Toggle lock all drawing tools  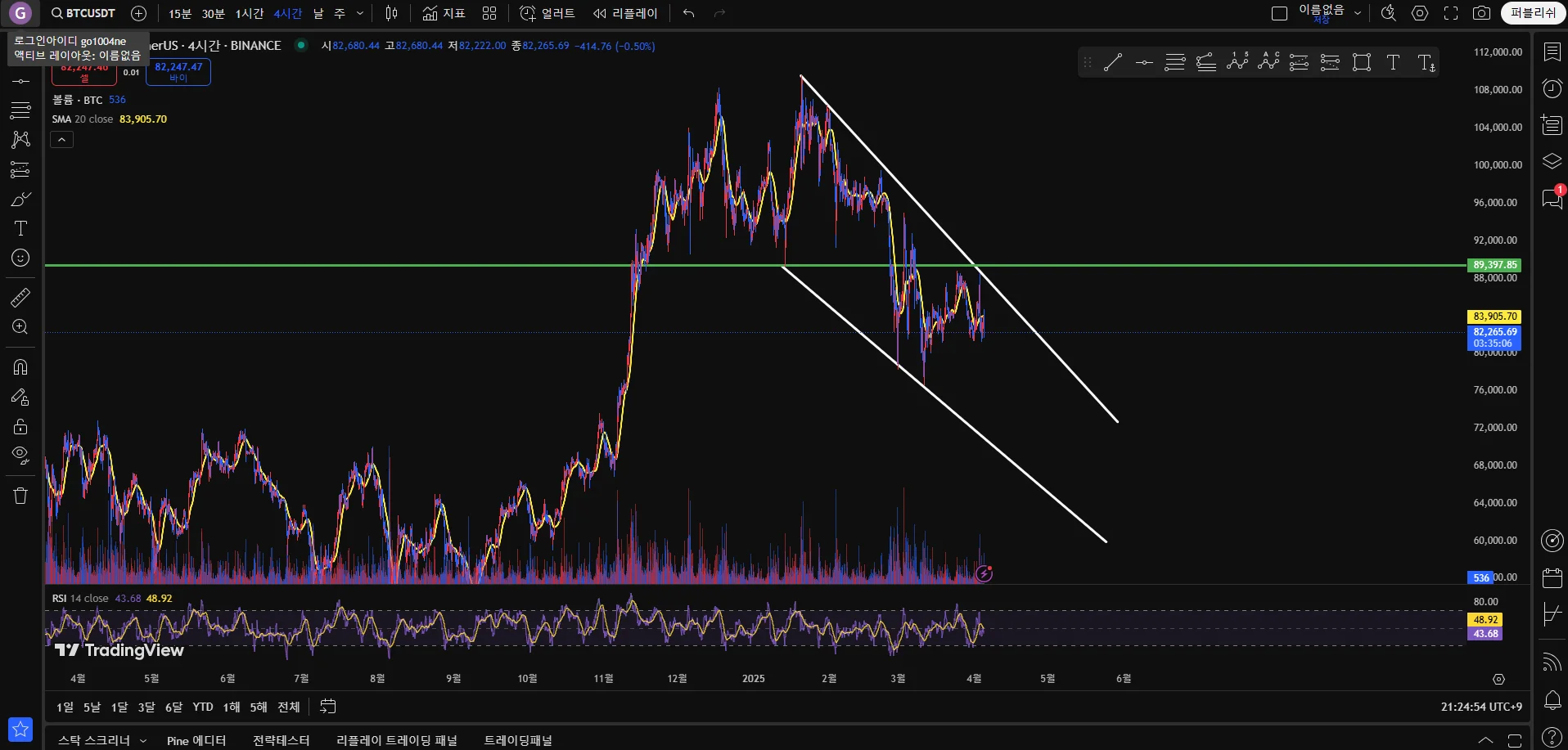point(20,426)
